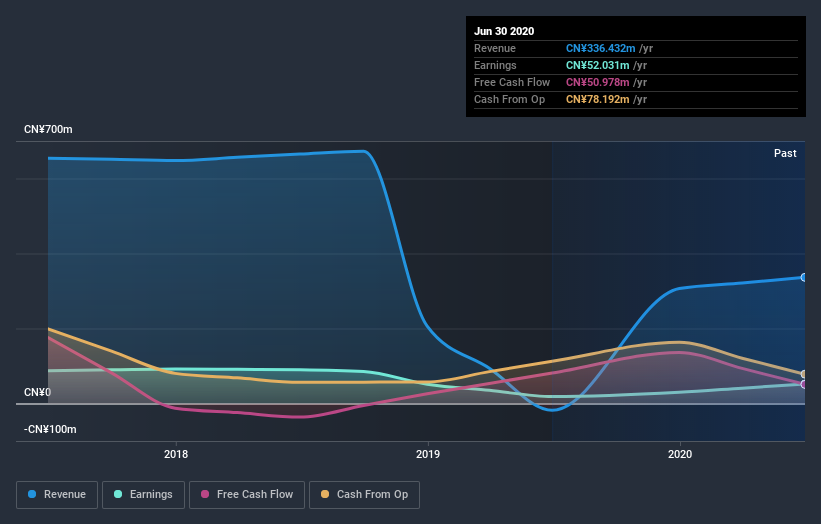Image resolution: width=821 pixels, height=524 pixels.
Task: Click the CN¥52.031m earnings value
Action: 597,65
